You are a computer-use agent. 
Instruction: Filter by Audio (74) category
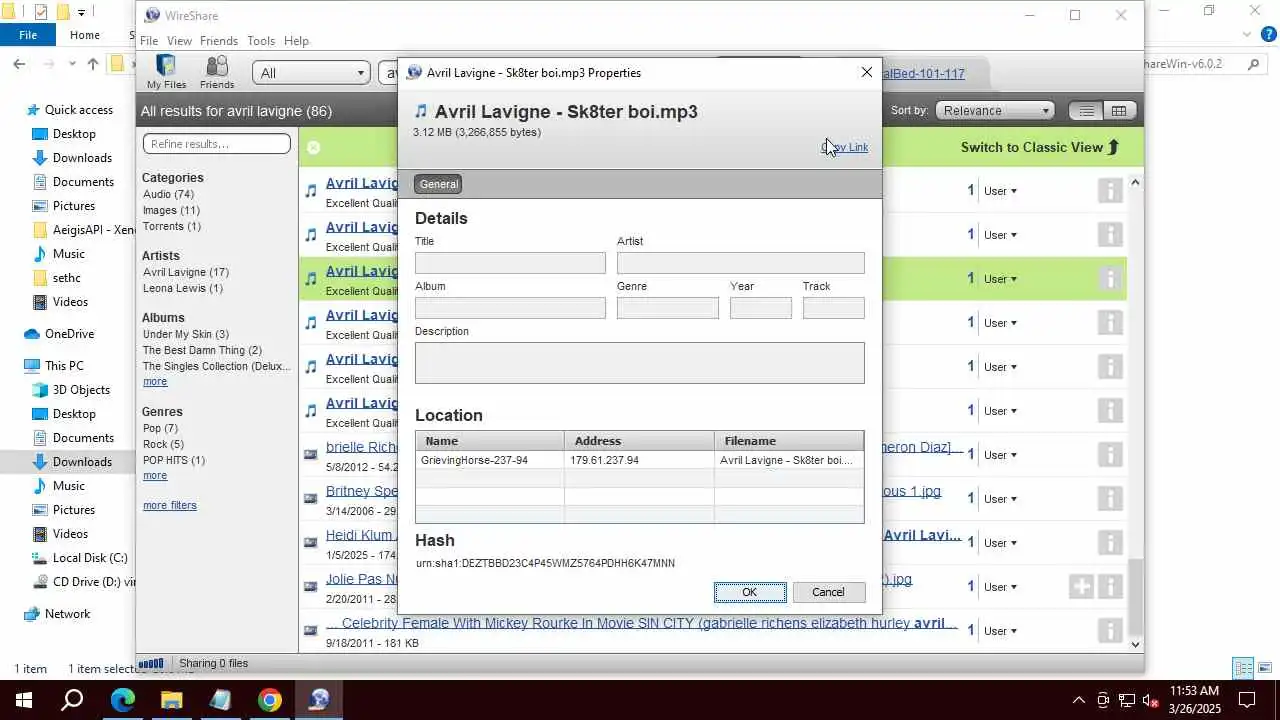coord(168,194)
